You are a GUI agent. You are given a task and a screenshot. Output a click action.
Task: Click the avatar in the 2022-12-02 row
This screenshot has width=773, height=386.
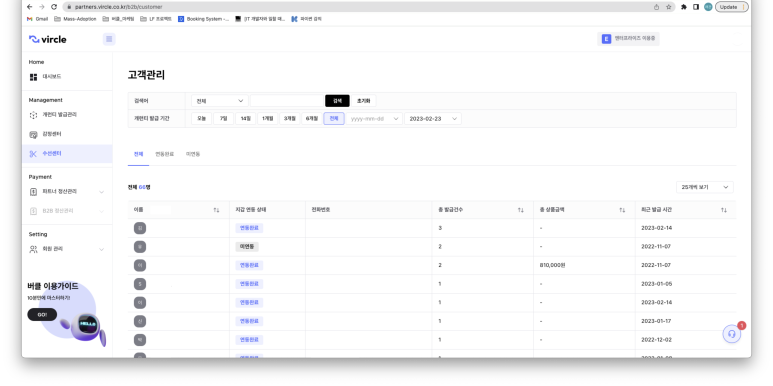pyautogui.click(x=140, y=340)
